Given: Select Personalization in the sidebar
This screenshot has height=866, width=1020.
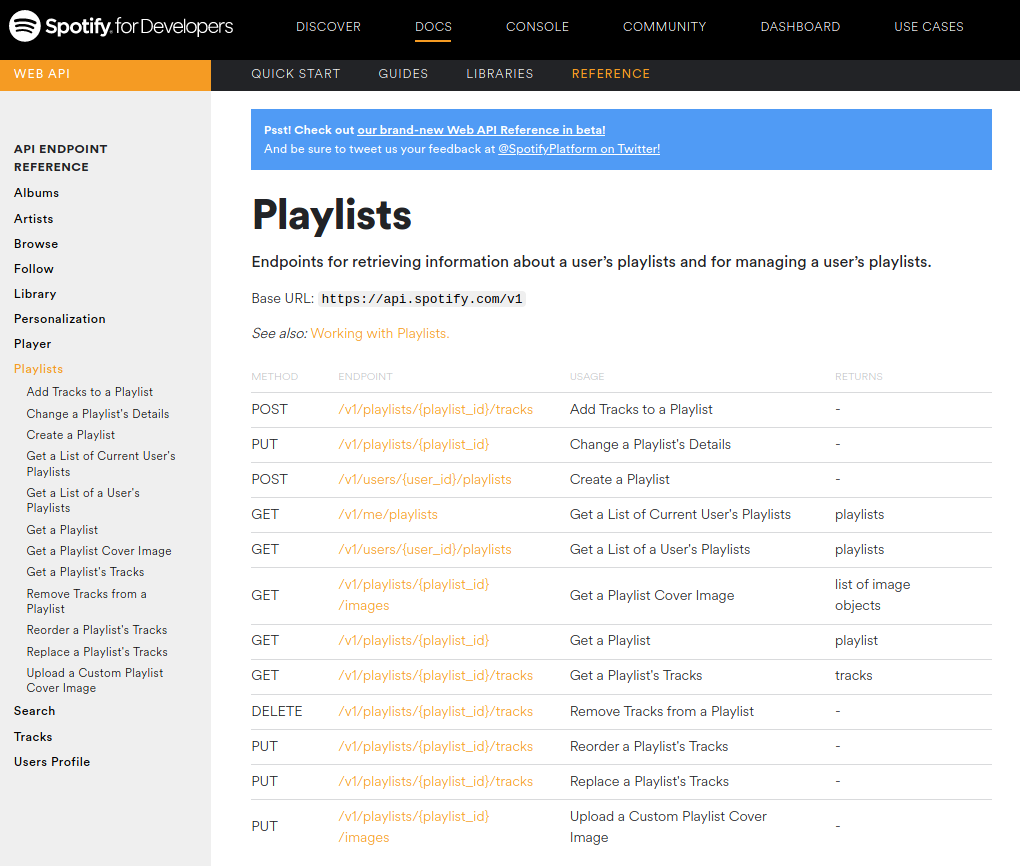Looking at the screenshot, I should tap(60, 319).
